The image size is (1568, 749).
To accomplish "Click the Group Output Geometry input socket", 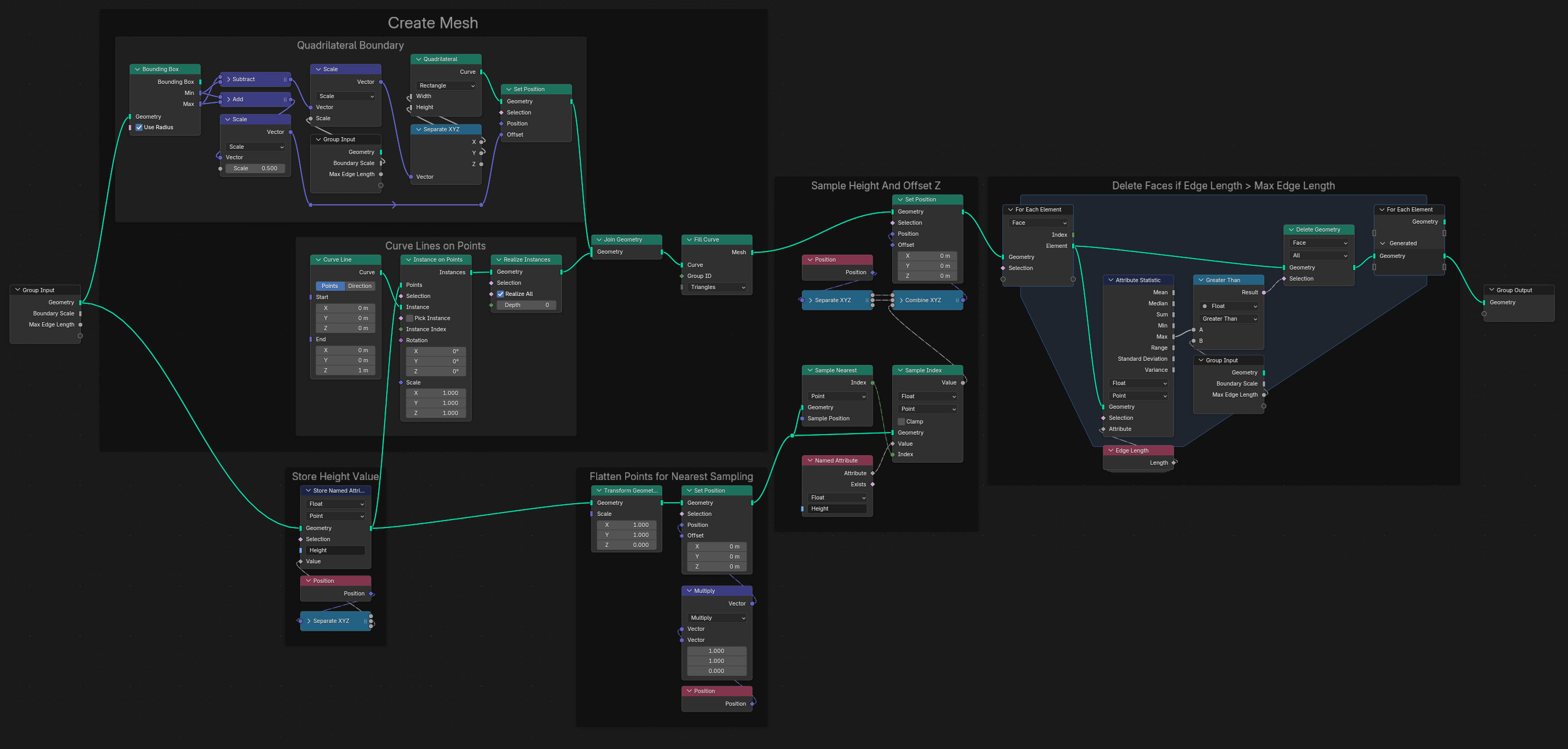I will (x=1484, y=302).
